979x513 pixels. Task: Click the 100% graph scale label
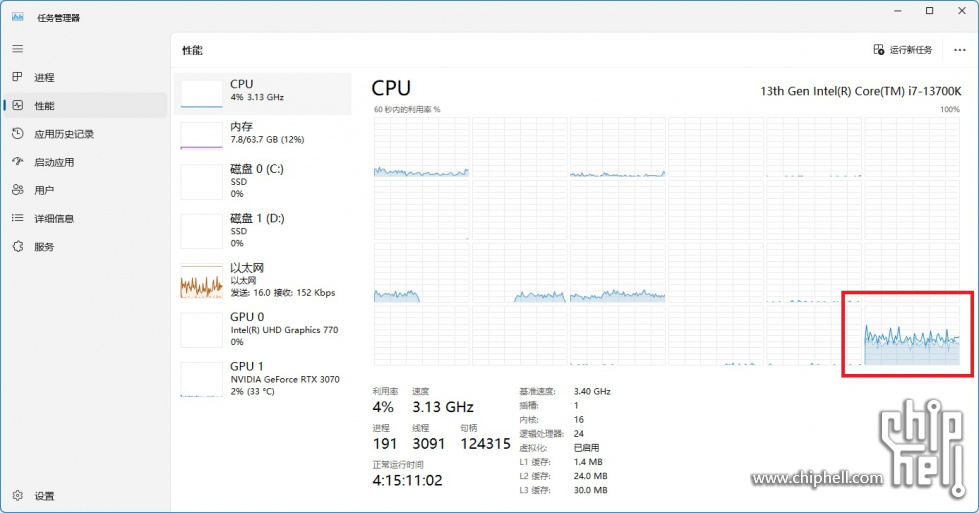950,109
